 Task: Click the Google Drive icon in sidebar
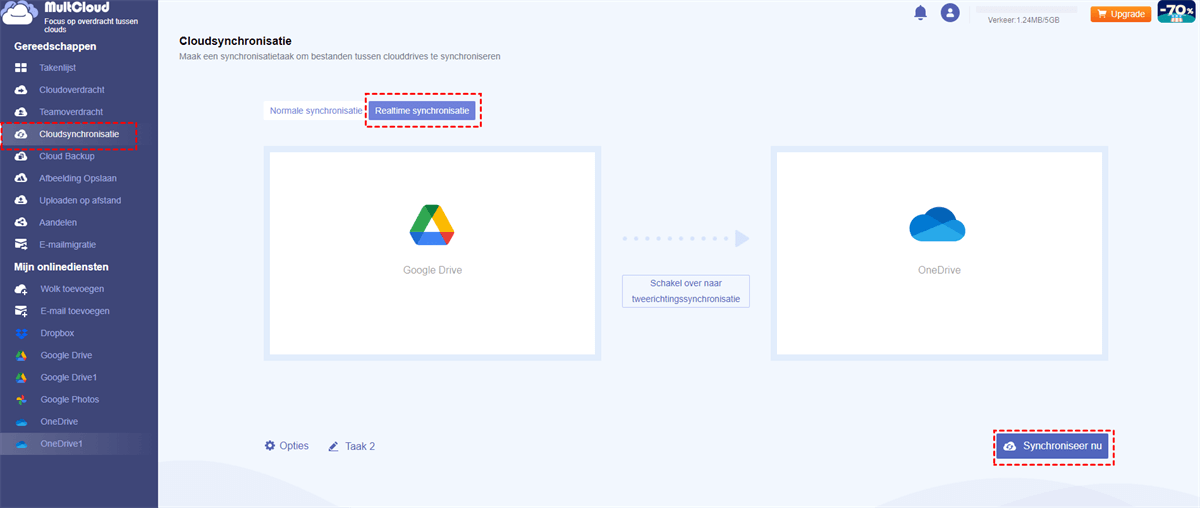click(x=21, y=355)
